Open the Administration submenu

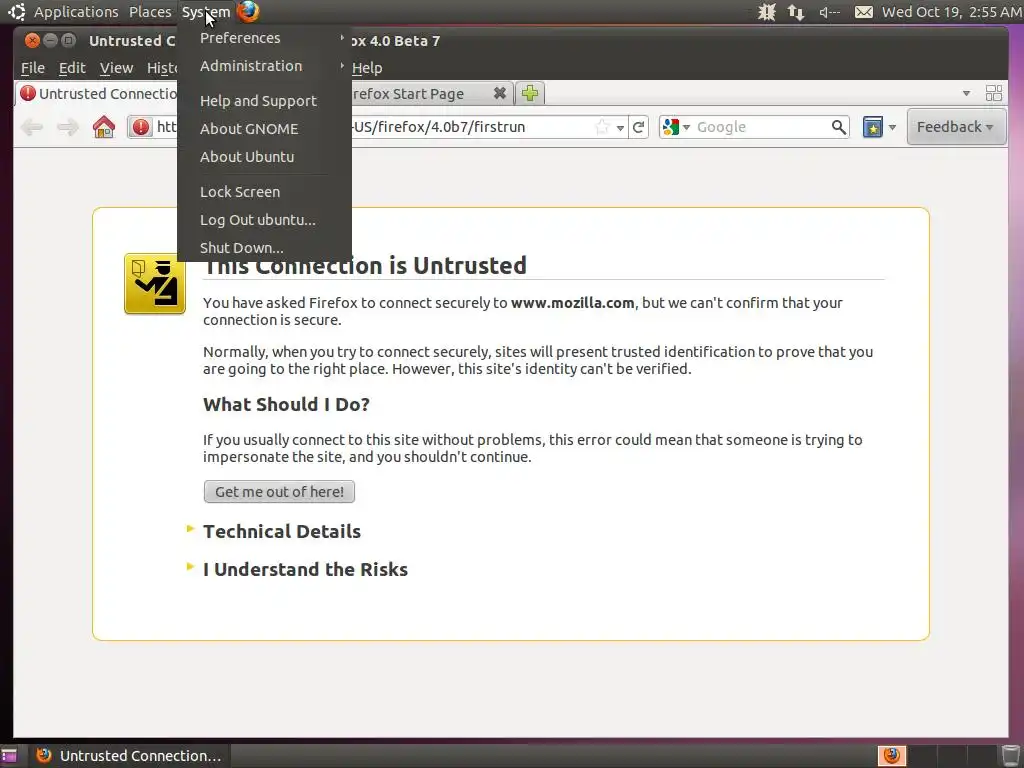coord(264,66)
